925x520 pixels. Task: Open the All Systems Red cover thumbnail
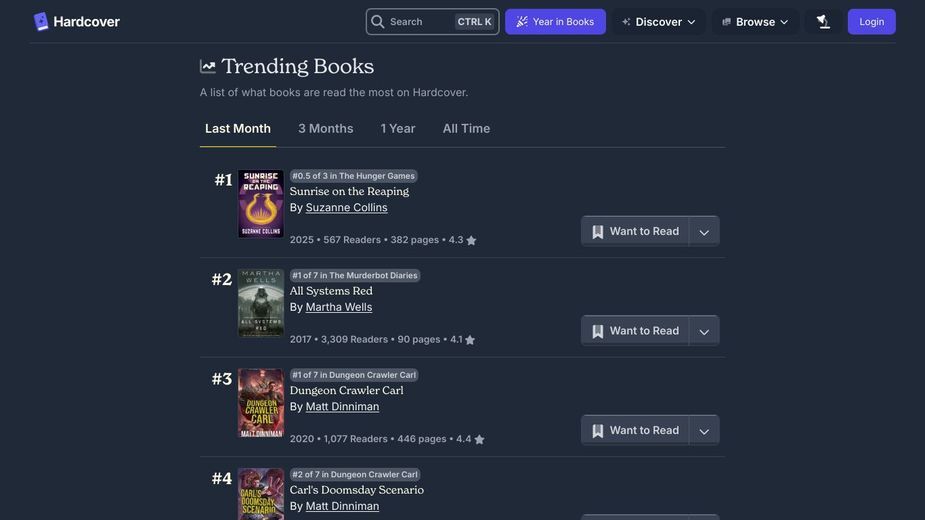coord(261,303)
